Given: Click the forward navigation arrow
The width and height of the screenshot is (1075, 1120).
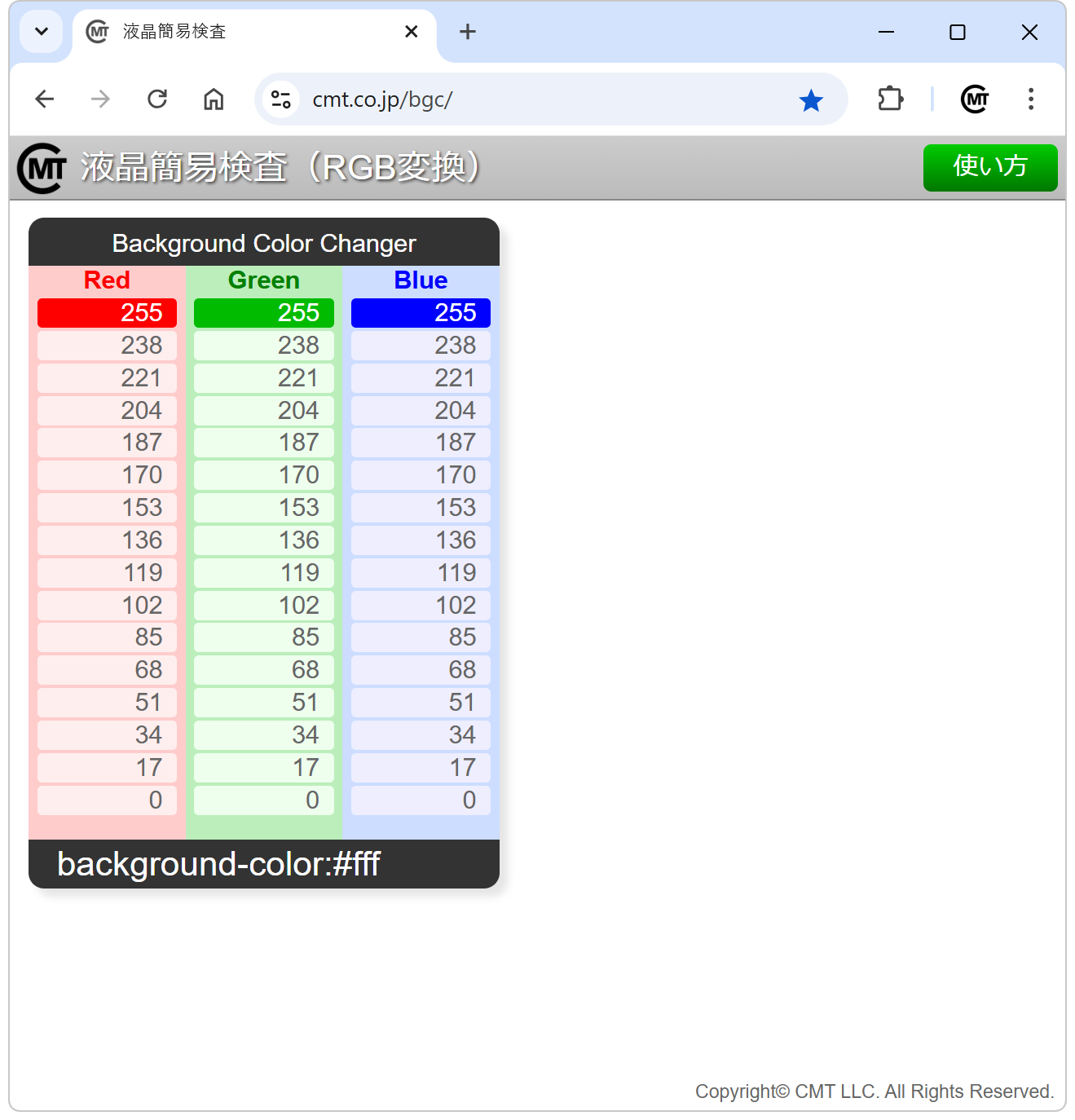Looking at the screenshot, I should tap(100, 99).
